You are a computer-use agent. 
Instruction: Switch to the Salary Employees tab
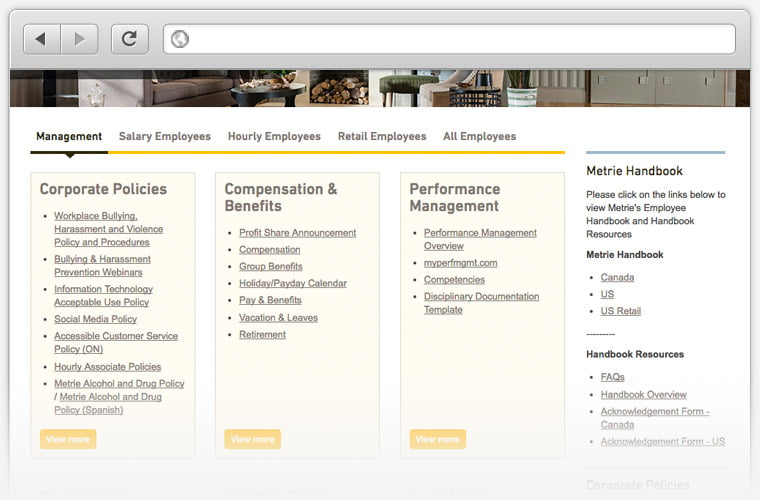(x=165, y=137)
